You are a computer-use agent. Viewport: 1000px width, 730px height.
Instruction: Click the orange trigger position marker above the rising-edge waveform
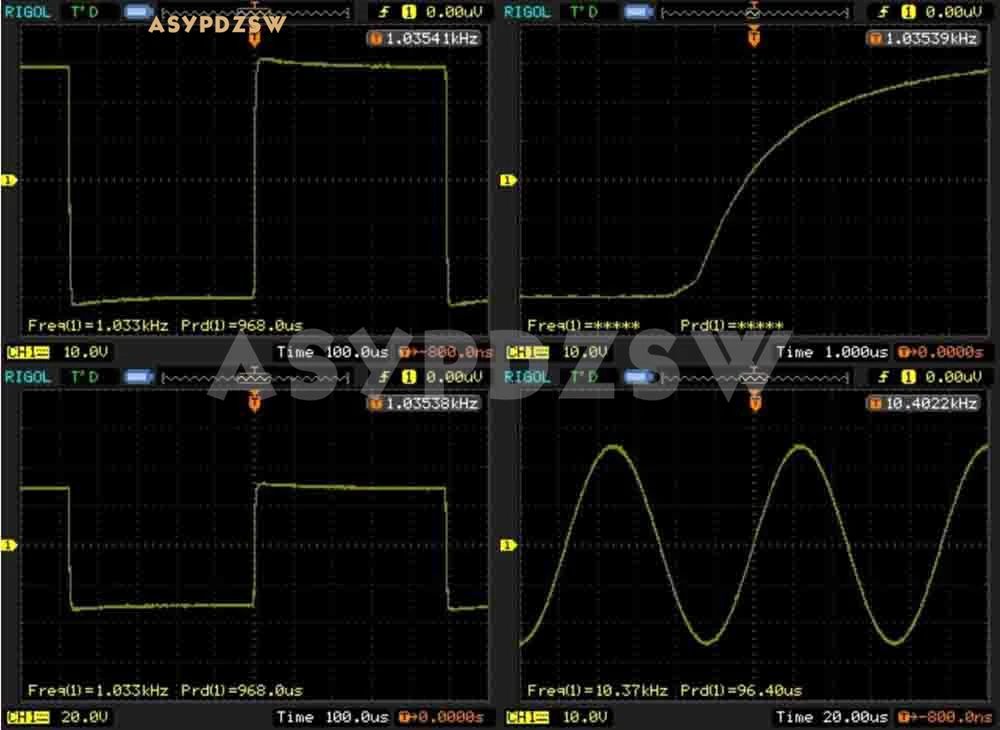[754, 39]
